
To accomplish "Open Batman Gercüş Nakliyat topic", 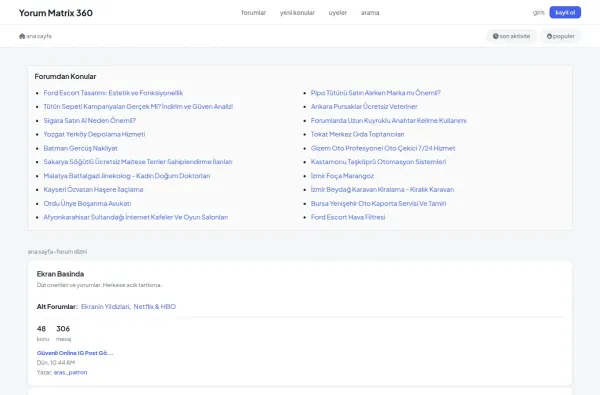I will [x=80, y=148].
